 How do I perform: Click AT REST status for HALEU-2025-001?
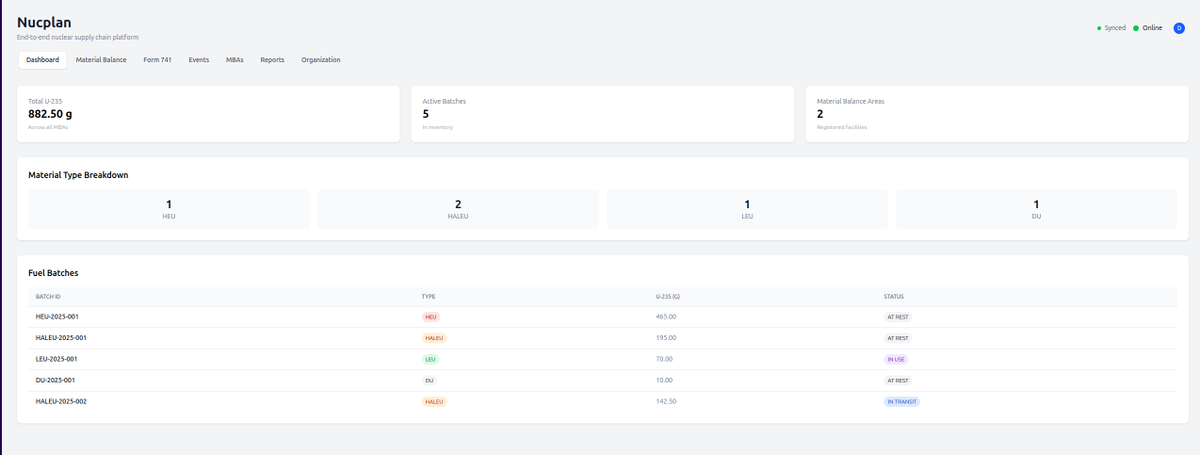tap(898, 338)
